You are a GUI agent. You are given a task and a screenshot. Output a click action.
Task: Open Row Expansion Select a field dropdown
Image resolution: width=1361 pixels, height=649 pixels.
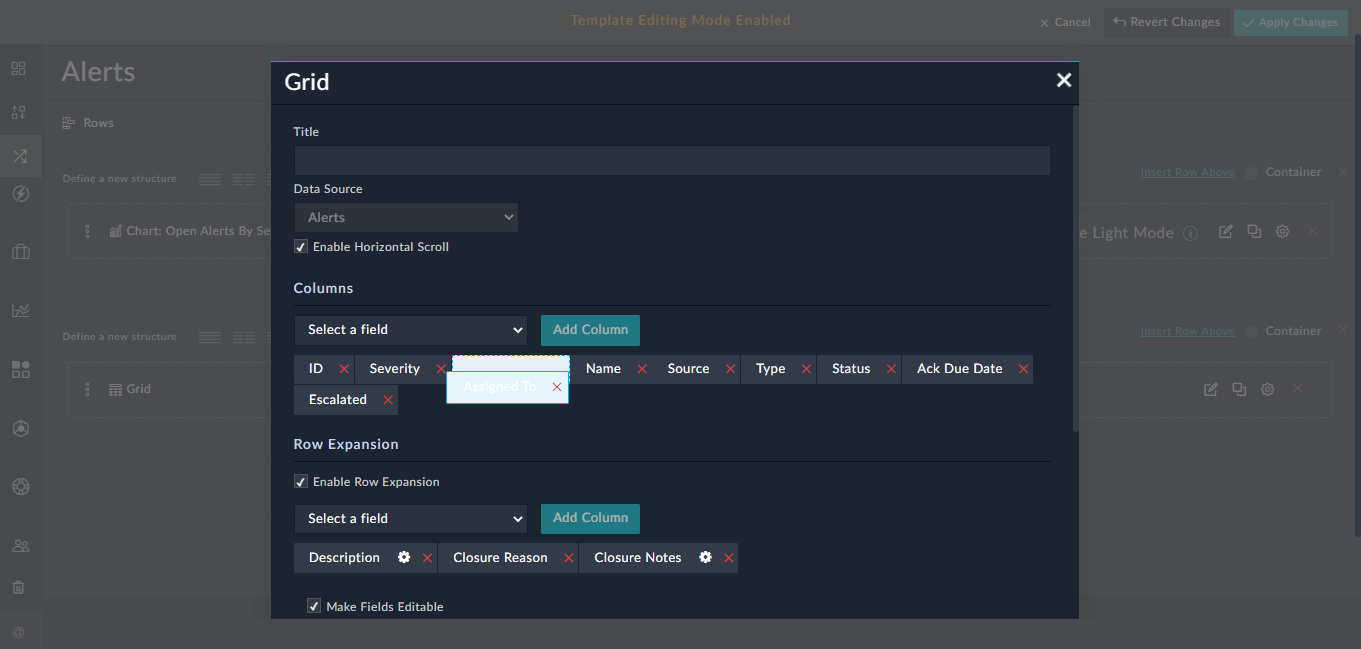[x=410, y=519]
